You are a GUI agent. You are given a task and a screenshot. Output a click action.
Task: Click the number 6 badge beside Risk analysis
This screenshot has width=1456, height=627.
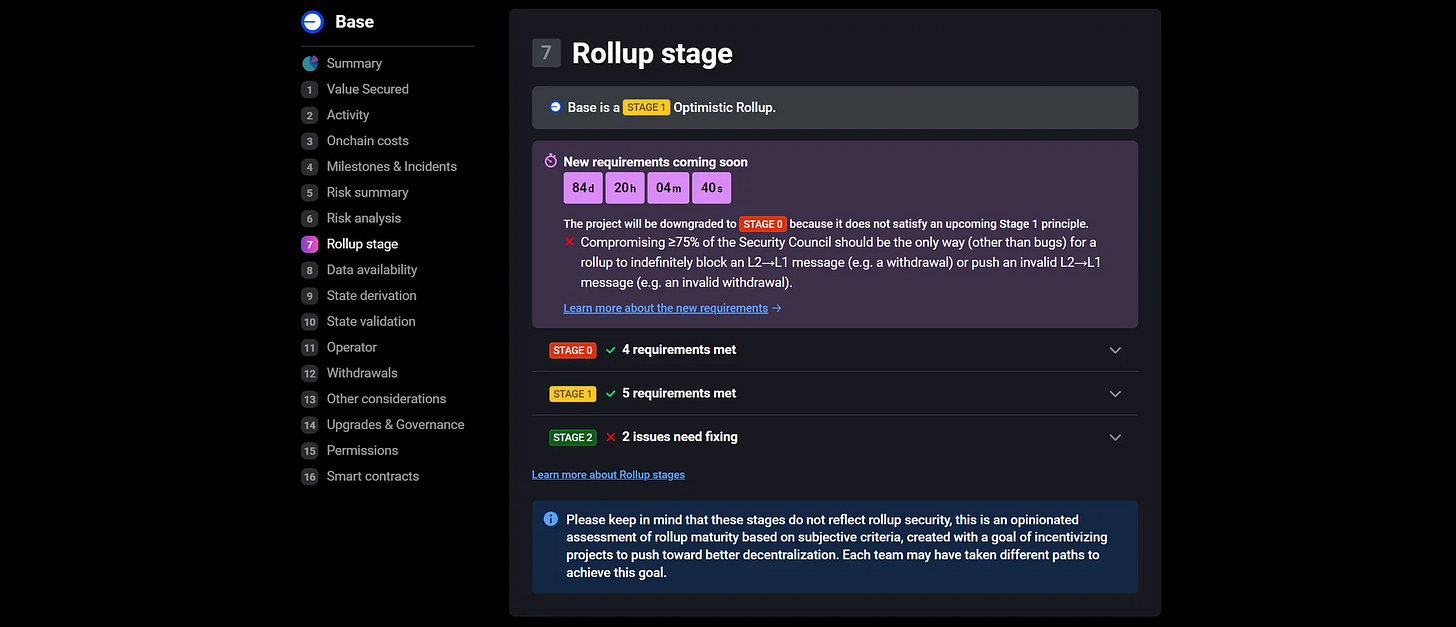[x=310, y=218]
